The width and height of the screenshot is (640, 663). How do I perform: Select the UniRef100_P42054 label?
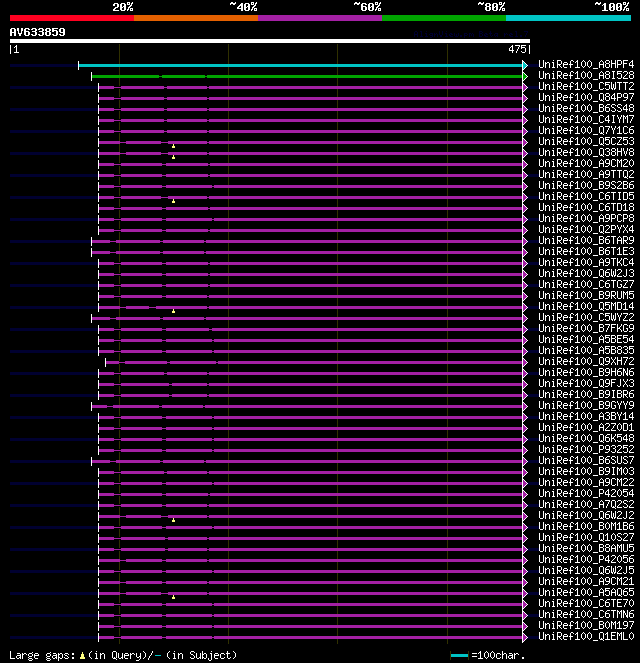(586, 493)
